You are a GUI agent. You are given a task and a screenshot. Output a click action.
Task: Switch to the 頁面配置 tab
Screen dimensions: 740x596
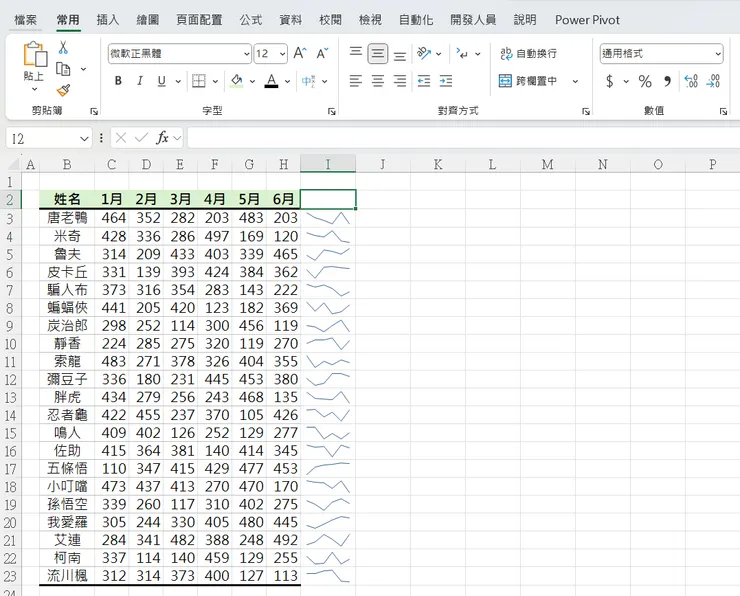click(x=199, y=20)
